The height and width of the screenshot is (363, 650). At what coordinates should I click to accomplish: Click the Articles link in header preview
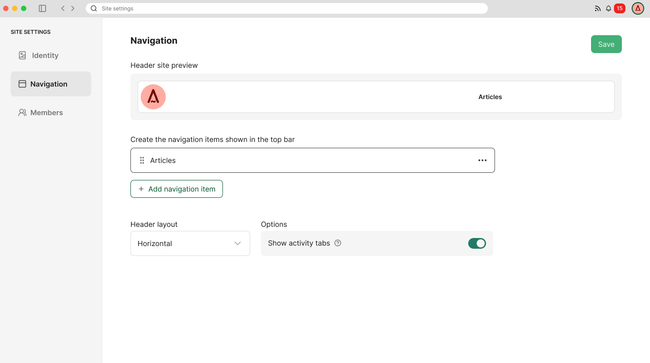point(490,97)
